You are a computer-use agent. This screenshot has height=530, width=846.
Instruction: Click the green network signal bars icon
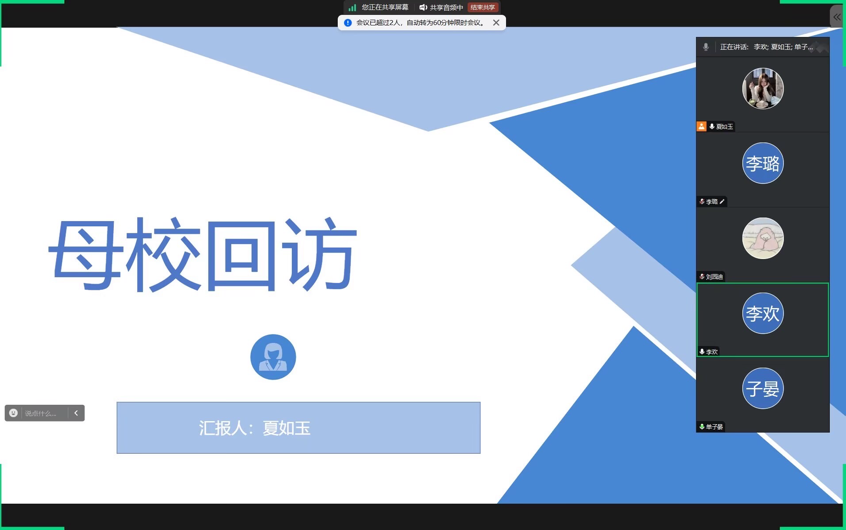click(352, 7)
